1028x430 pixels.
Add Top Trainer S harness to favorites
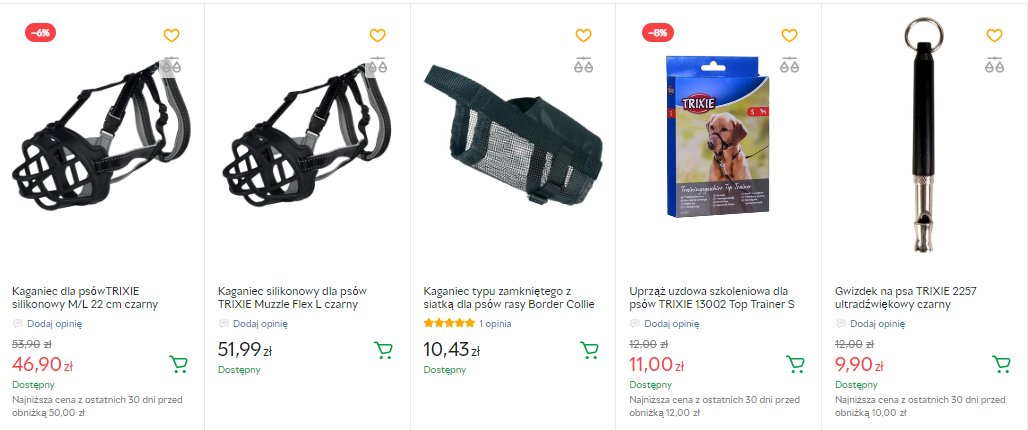pyautogui.click(x=789, y=35)
